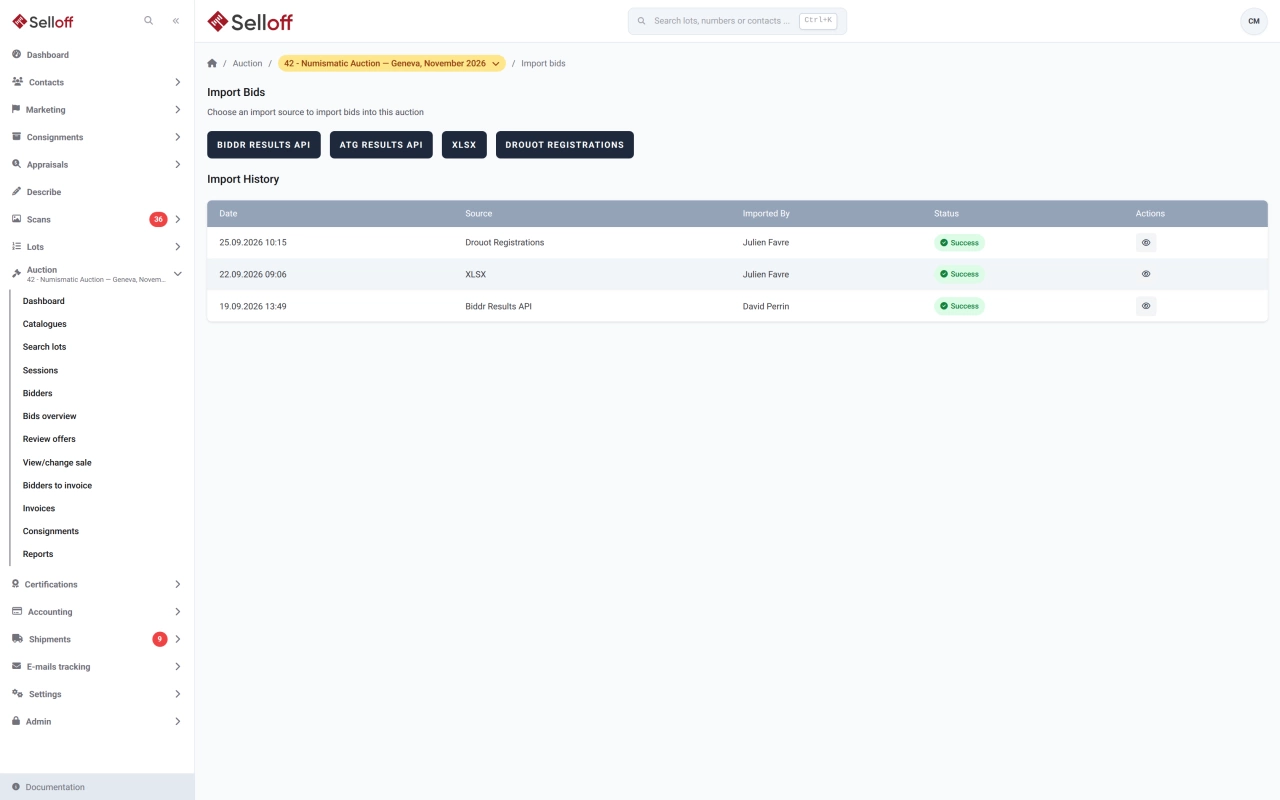The width and height of the screenshot is (1280, 800).
Task: Click the Marketing flag icon
Action: coord(16,110)
